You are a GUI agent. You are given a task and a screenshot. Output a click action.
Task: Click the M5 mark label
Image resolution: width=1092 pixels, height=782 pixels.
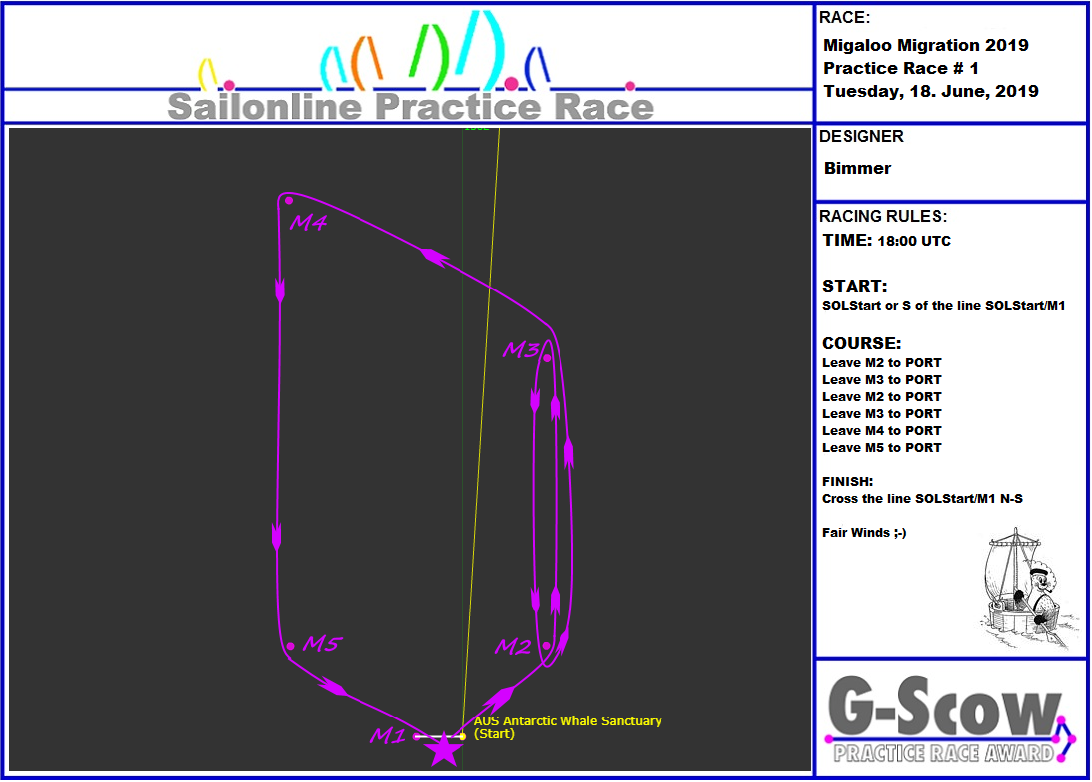coord(322,643)
